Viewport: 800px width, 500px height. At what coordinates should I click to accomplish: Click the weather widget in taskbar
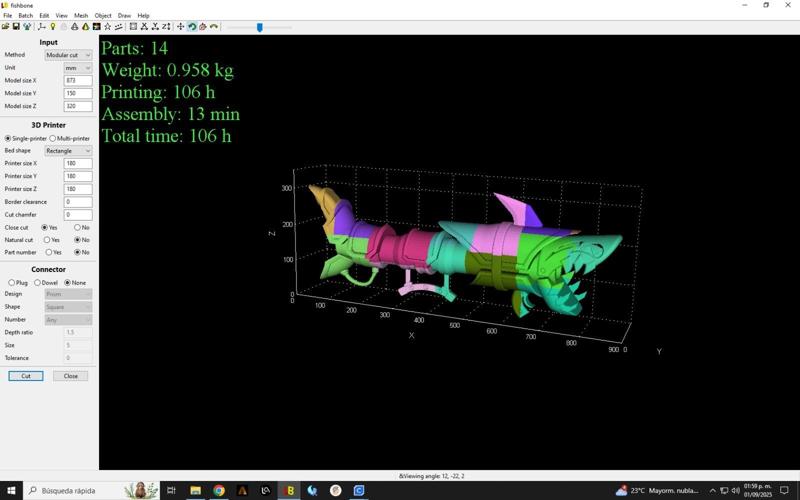(657, 490)
